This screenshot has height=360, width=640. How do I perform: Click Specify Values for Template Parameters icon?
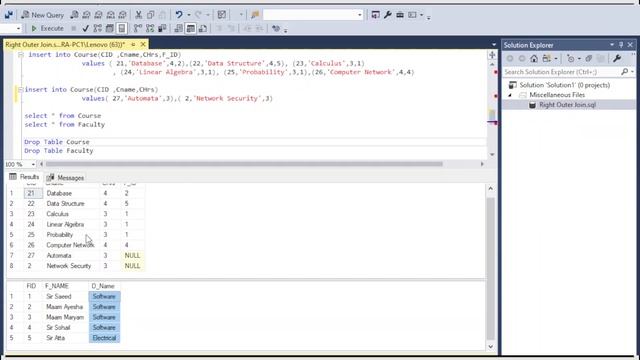pyautogui.click(x=276, y=28)
